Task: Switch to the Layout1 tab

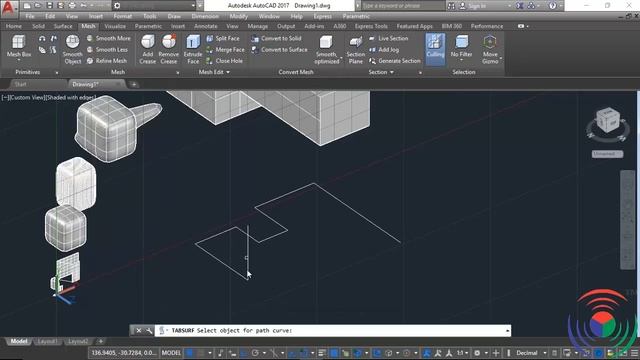Action: pos(47,341)
